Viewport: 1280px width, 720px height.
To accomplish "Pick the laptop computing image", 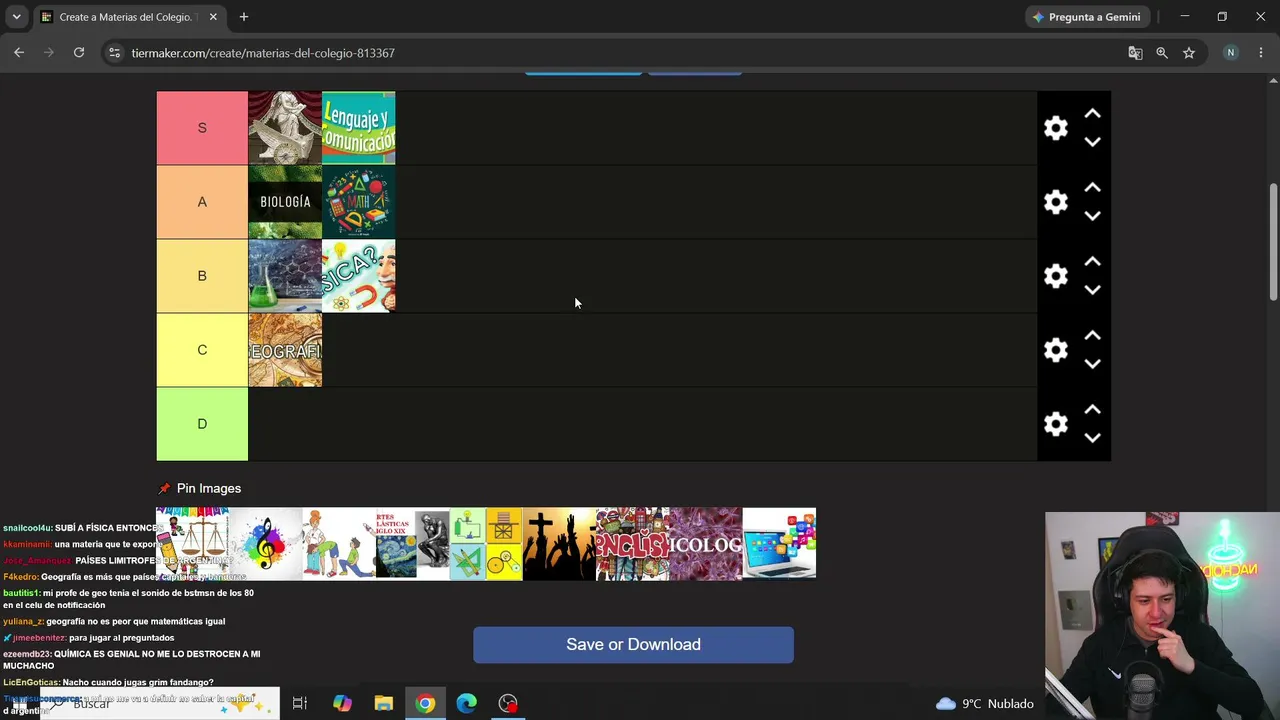I will (x=779, y=543).
